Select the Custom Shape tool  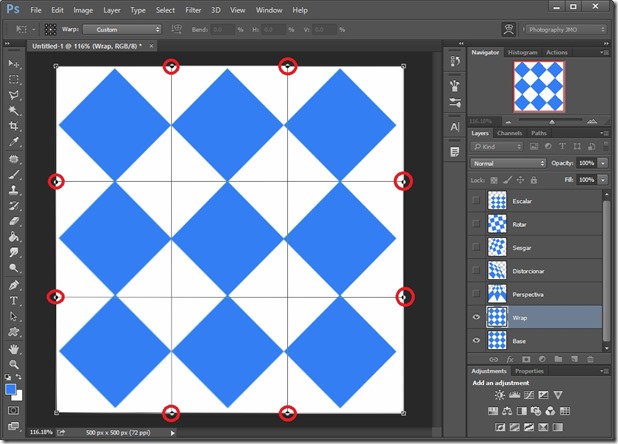tap(14, 332)
